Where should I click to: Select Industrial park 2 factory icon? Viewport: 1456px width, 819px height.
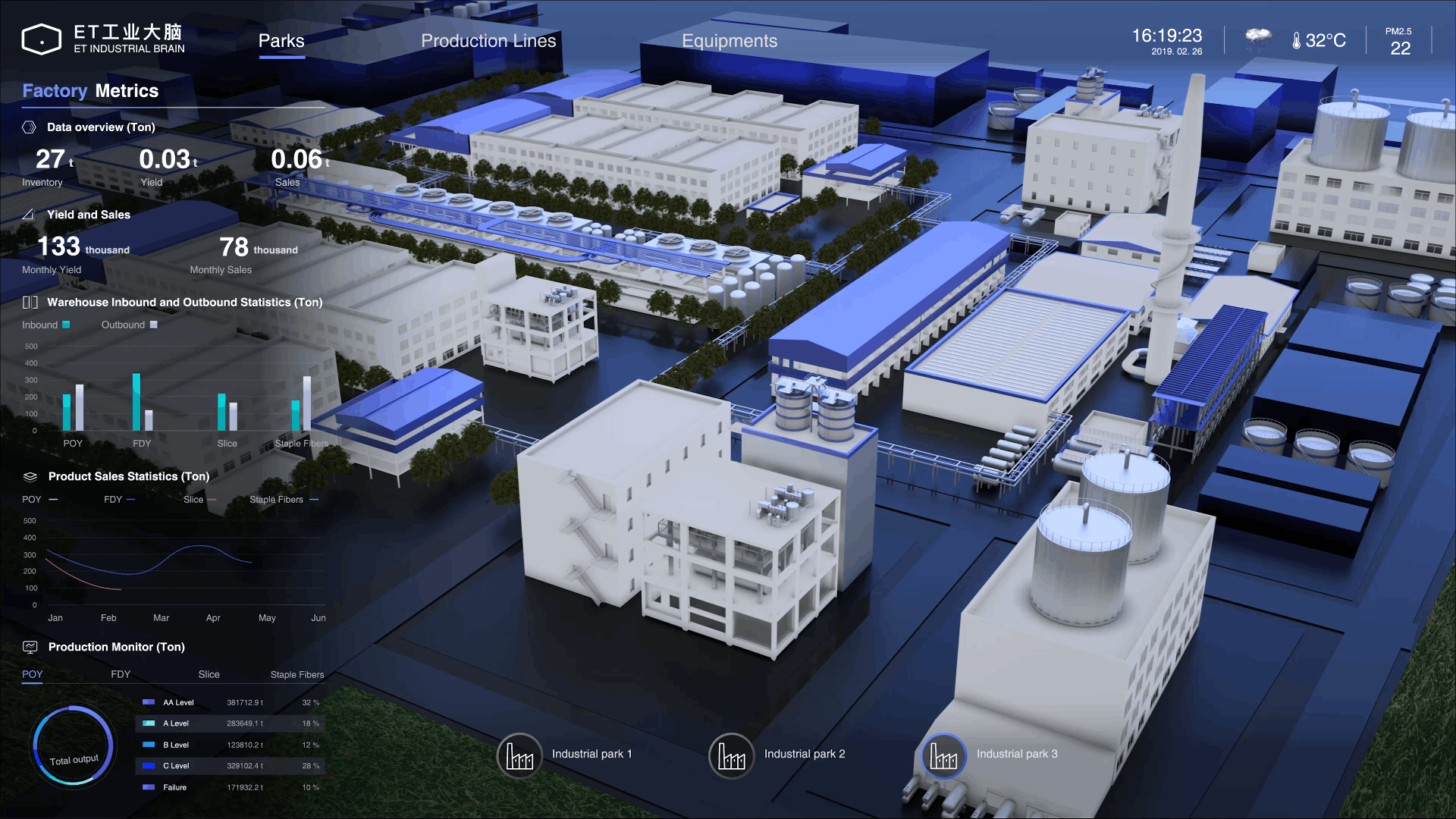(731, 755)
